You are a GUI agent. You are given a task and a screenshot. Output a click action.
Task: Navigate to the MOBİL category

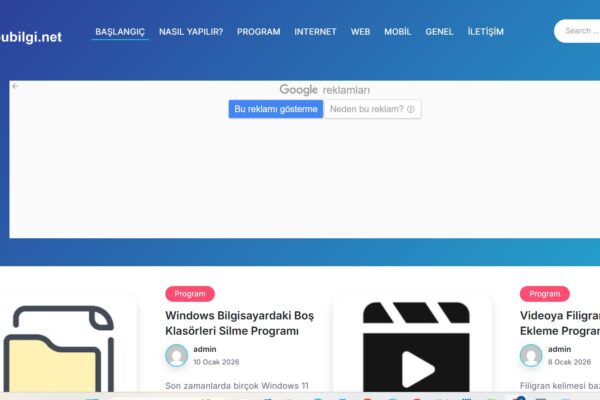click(x=397, y=32)
